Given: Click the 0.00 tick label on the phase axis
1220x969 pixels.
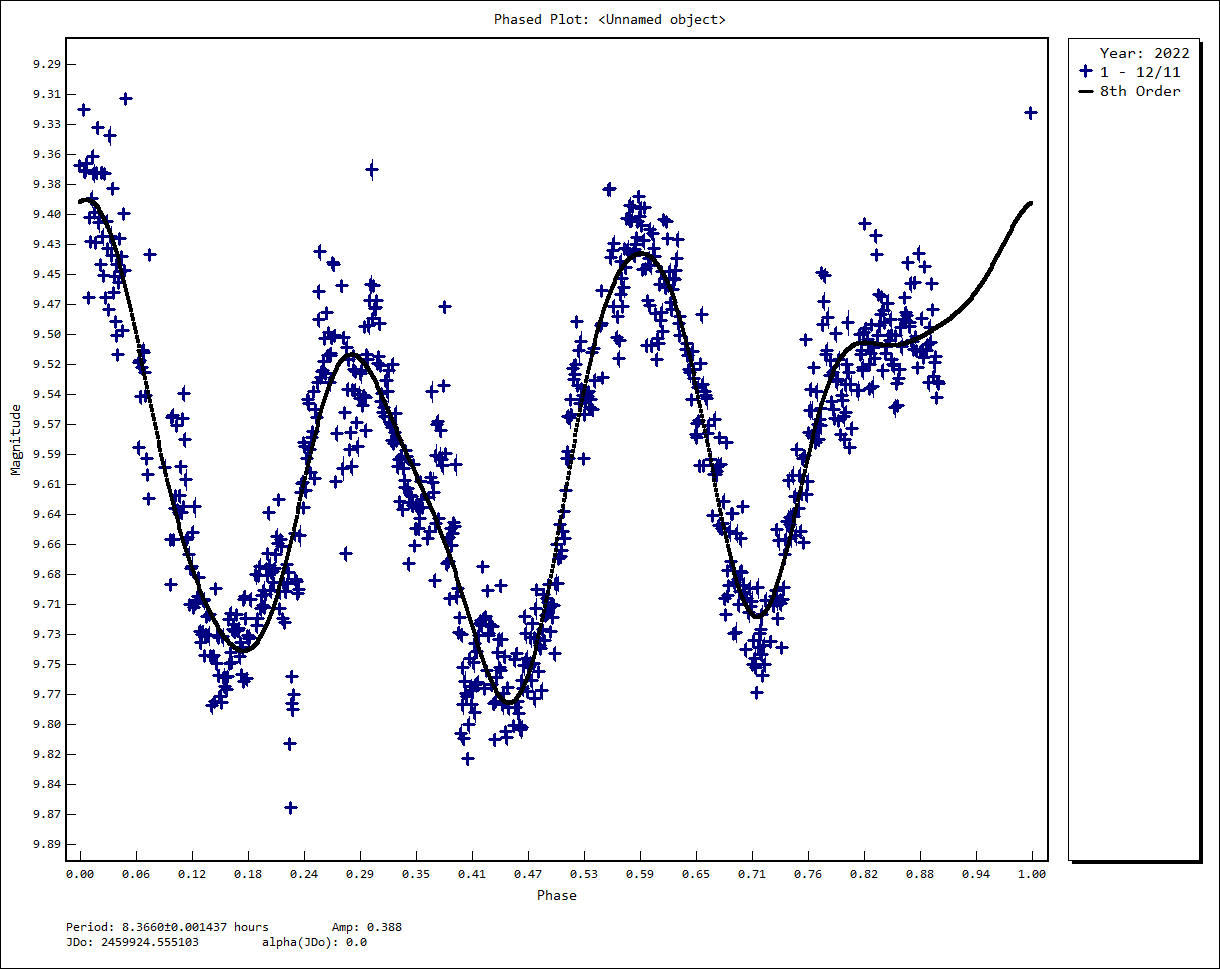Looking at the screenshot, I should click(80, 874).
